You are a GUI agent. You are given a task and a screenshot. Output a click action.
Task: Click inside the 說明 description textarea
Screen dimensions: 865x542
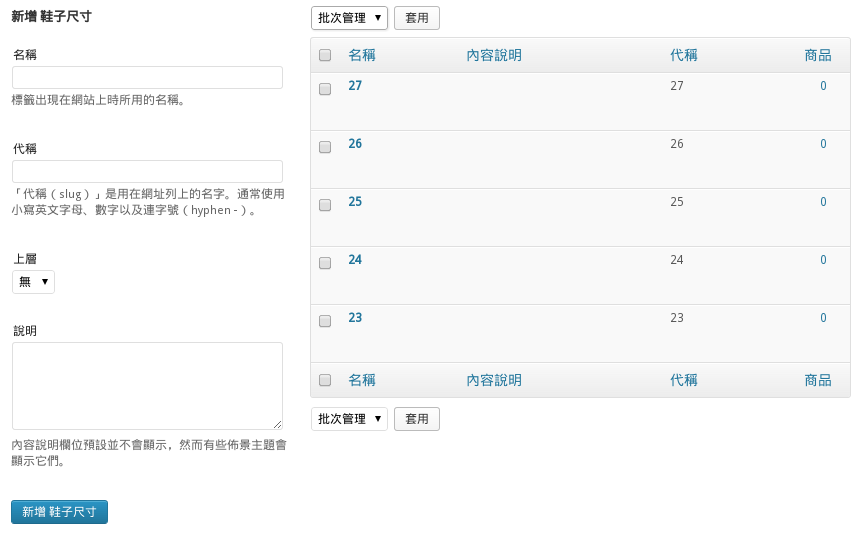(x=147, y=386)
